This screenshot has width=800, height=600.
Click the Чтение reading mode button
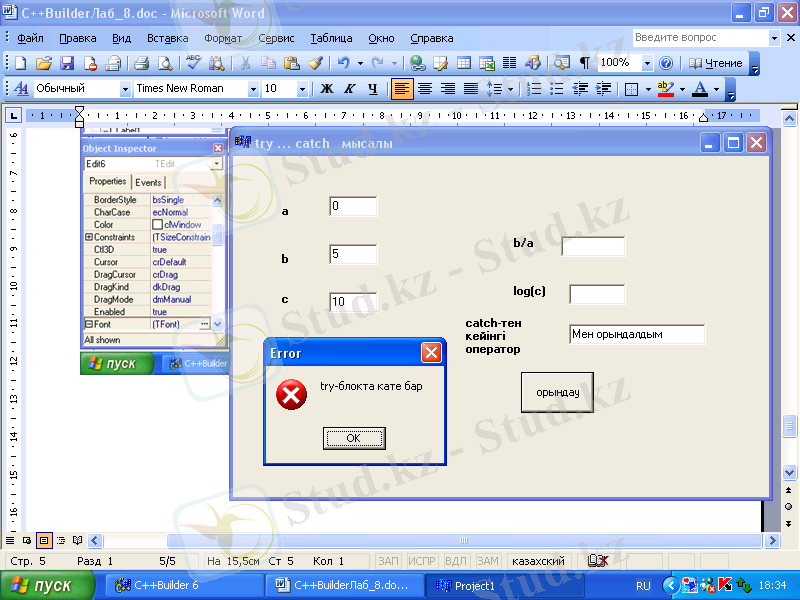point(716,63)
